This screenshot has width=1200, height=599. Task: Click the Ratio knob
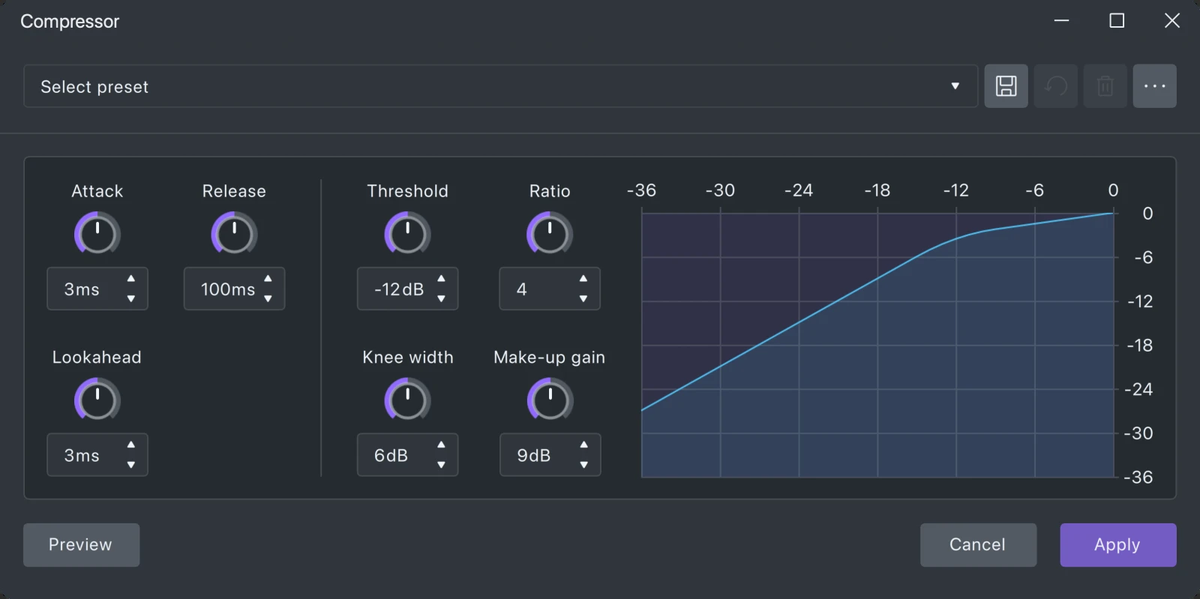coord(549,235)
